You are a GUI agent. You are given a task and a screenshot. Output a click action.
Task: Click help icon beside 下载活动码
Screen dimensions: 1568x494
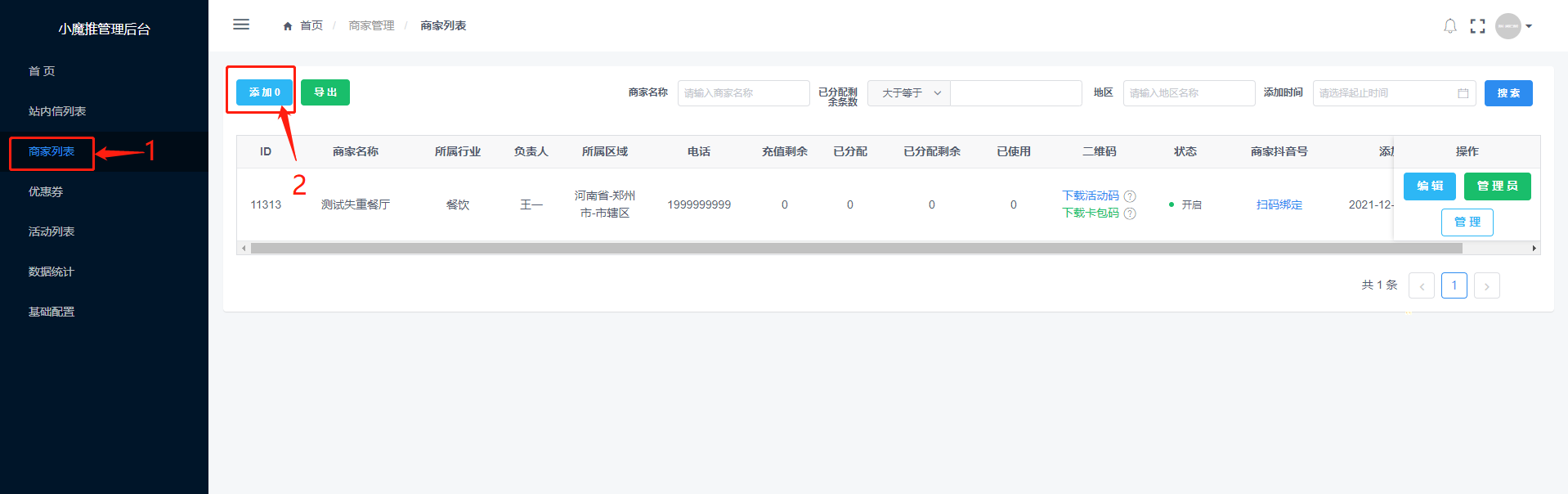[1130, 196]
